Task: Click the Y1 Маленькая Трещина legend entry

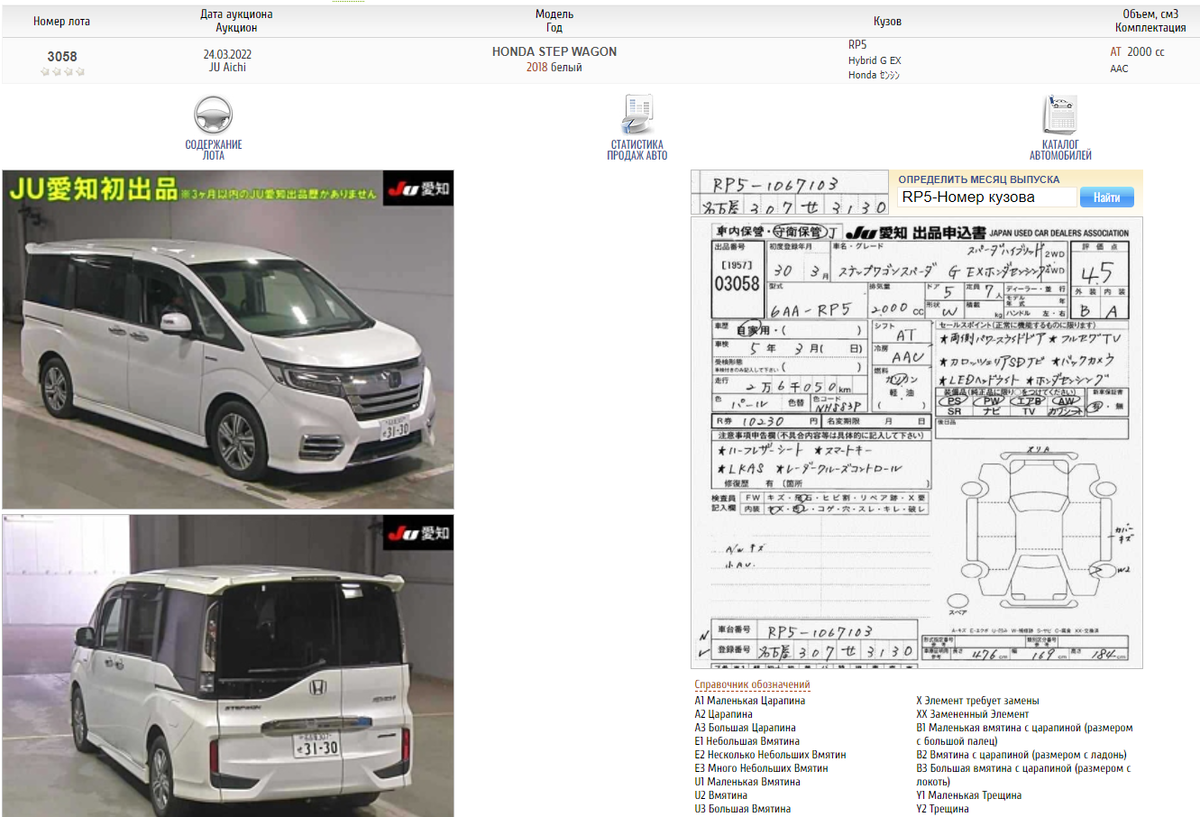Action: [x=969, y=796]
